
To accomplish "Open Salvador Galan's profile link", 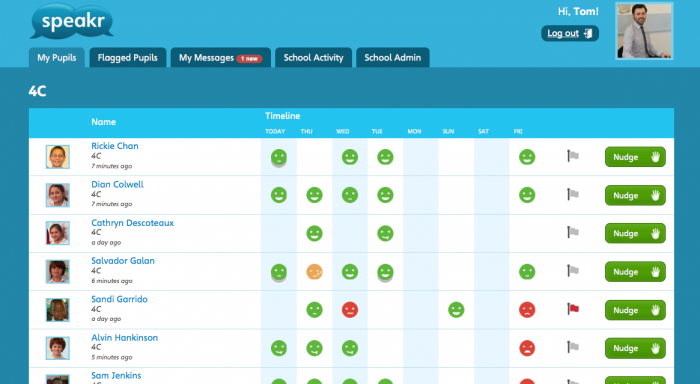I will (123, 261).
